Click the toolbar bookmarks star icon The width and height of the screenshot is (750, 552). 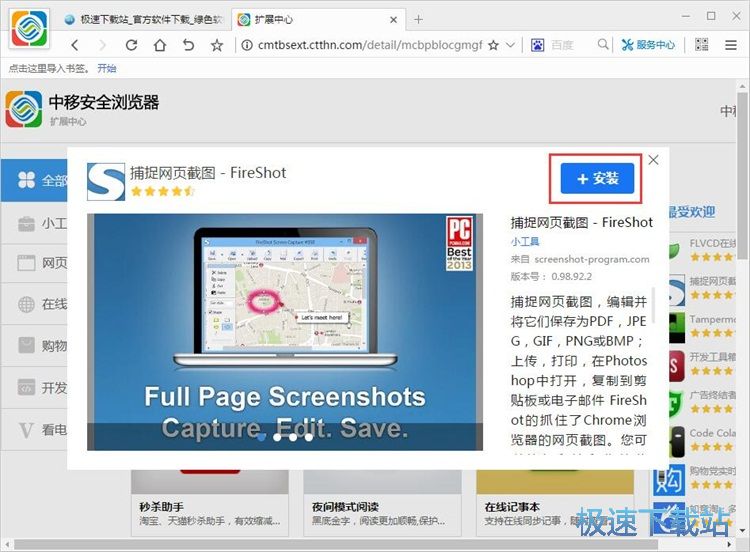(217, 45)
